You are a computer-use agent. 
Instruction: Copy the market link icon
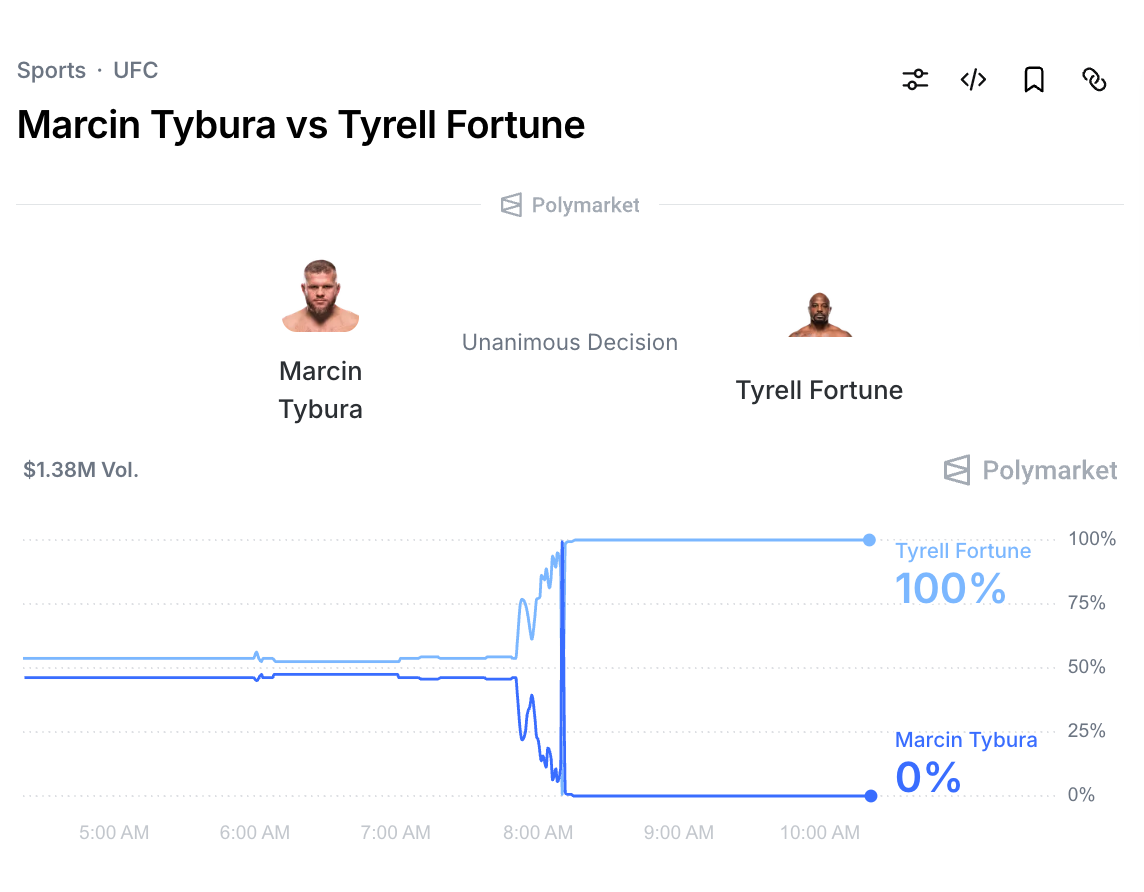pyautogui.click(x=1094, y=80)
